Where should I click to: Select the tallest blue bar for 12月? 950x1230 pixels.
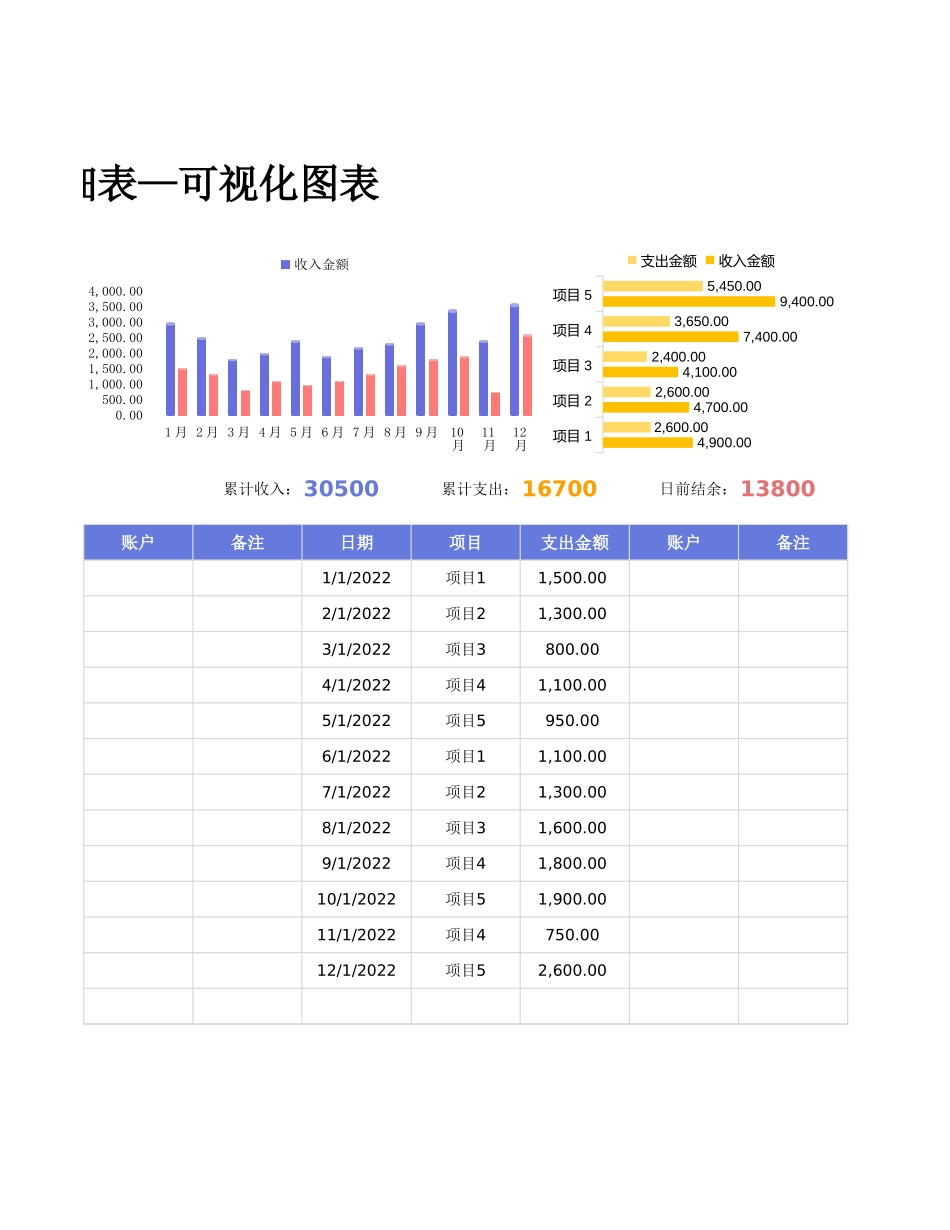[514, 360]
